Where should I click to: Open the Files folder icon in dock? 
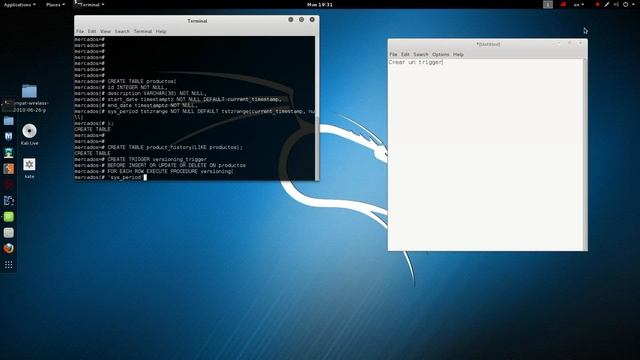click(x=9, y=121)
